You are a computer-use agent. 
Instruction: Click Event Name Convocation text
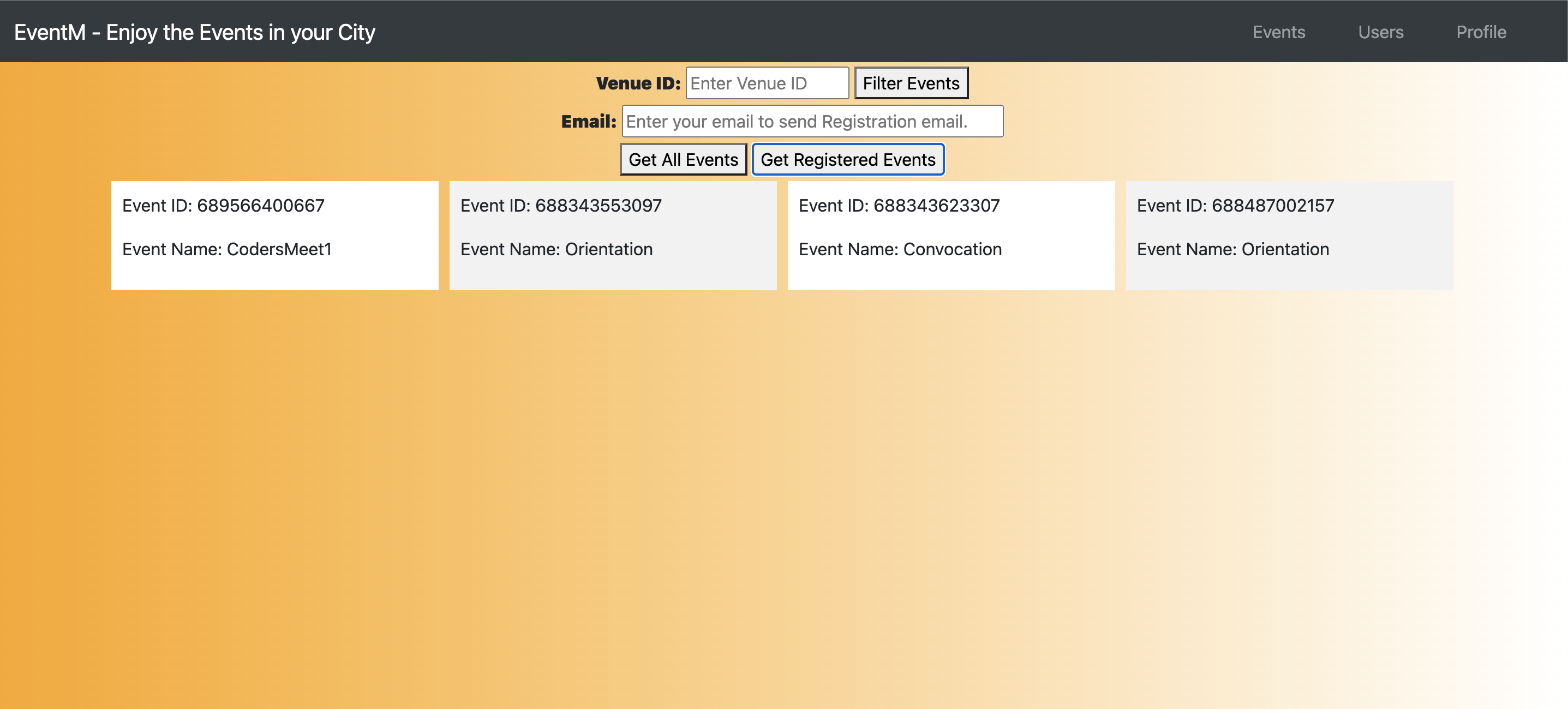click(x=900, y=250)
